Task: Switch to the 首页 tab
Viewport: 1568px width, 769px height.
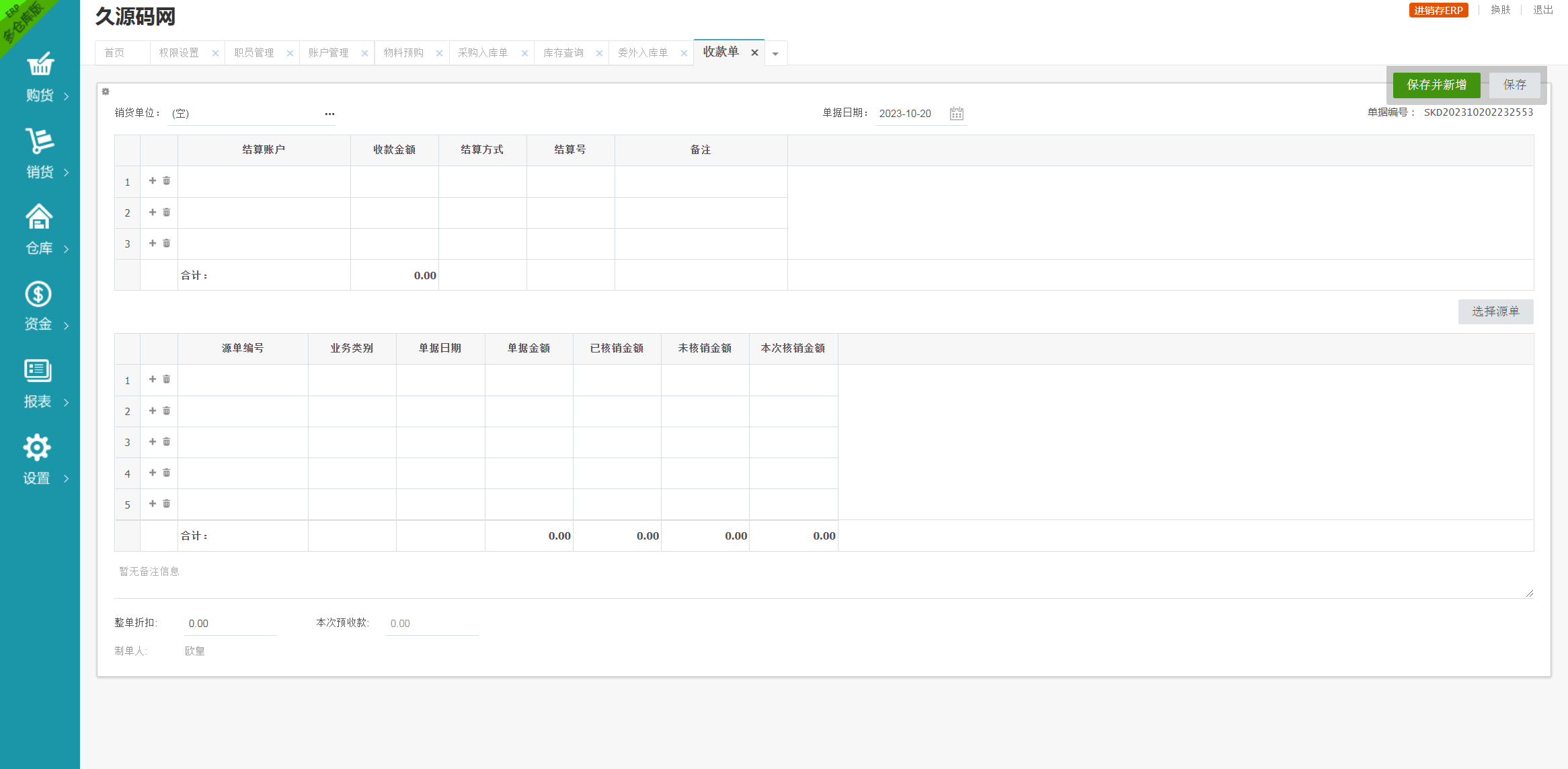Action: pyautogui.click(x=114, y=53)
